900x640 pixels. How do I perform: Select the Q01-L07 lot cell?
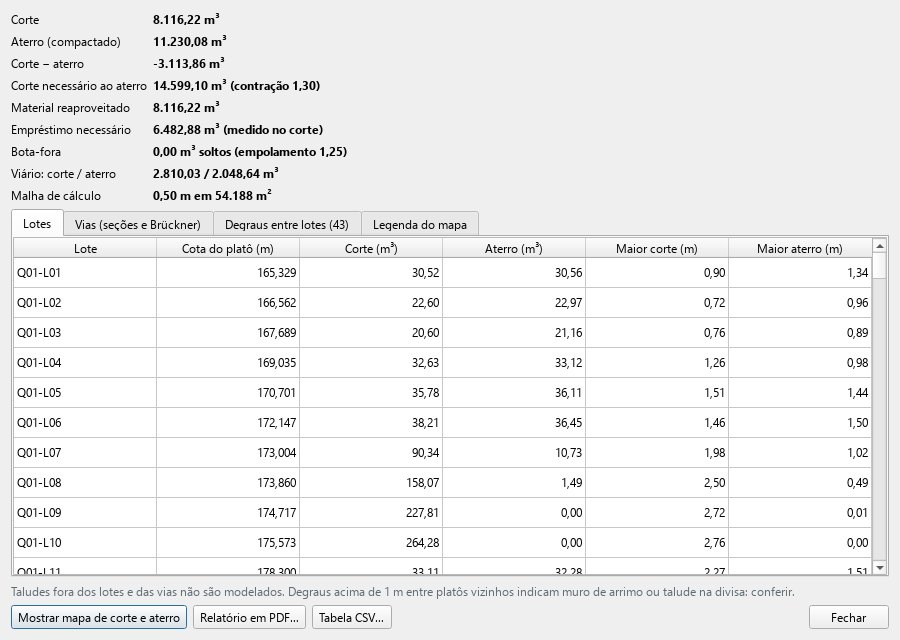pos(85,452)
